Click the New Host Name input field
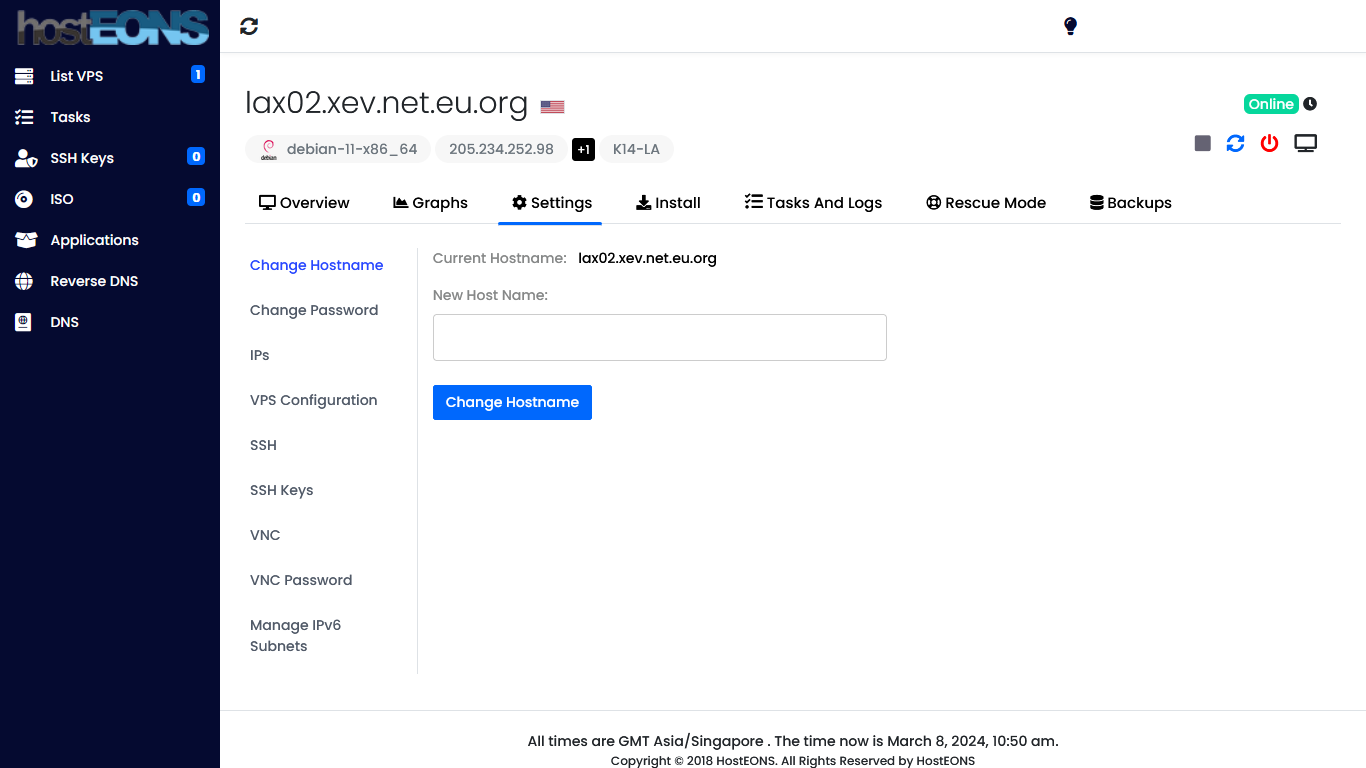Screen dimensions: 1366x768 [x=659, y=337]
